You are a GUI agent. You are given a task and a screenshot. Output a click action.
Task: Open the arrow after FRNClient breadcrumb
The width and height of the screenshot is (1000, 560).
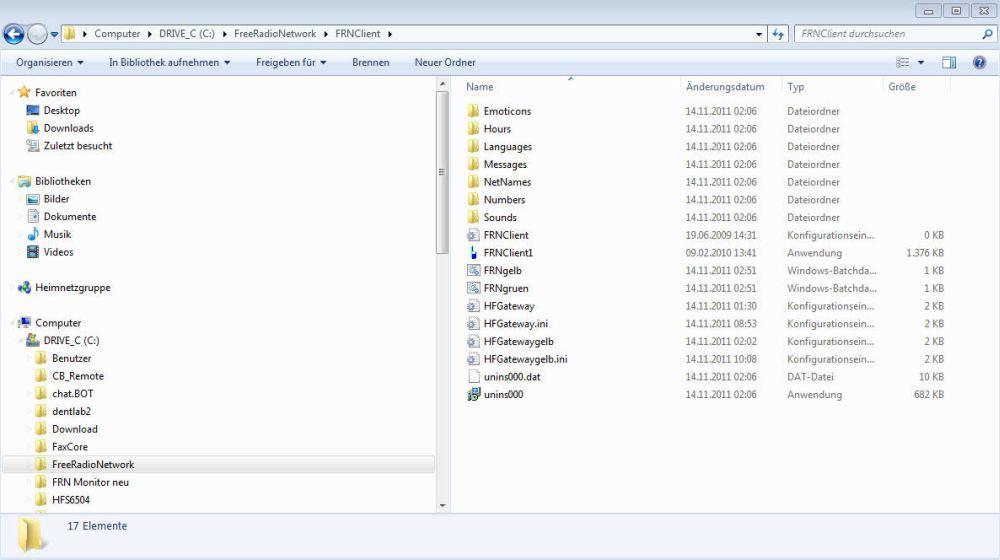point(390,34)
